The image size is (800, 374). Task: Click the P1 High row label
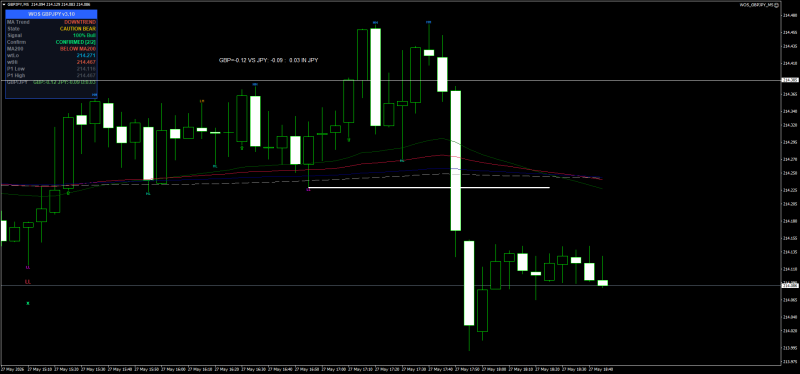point(15,75)
